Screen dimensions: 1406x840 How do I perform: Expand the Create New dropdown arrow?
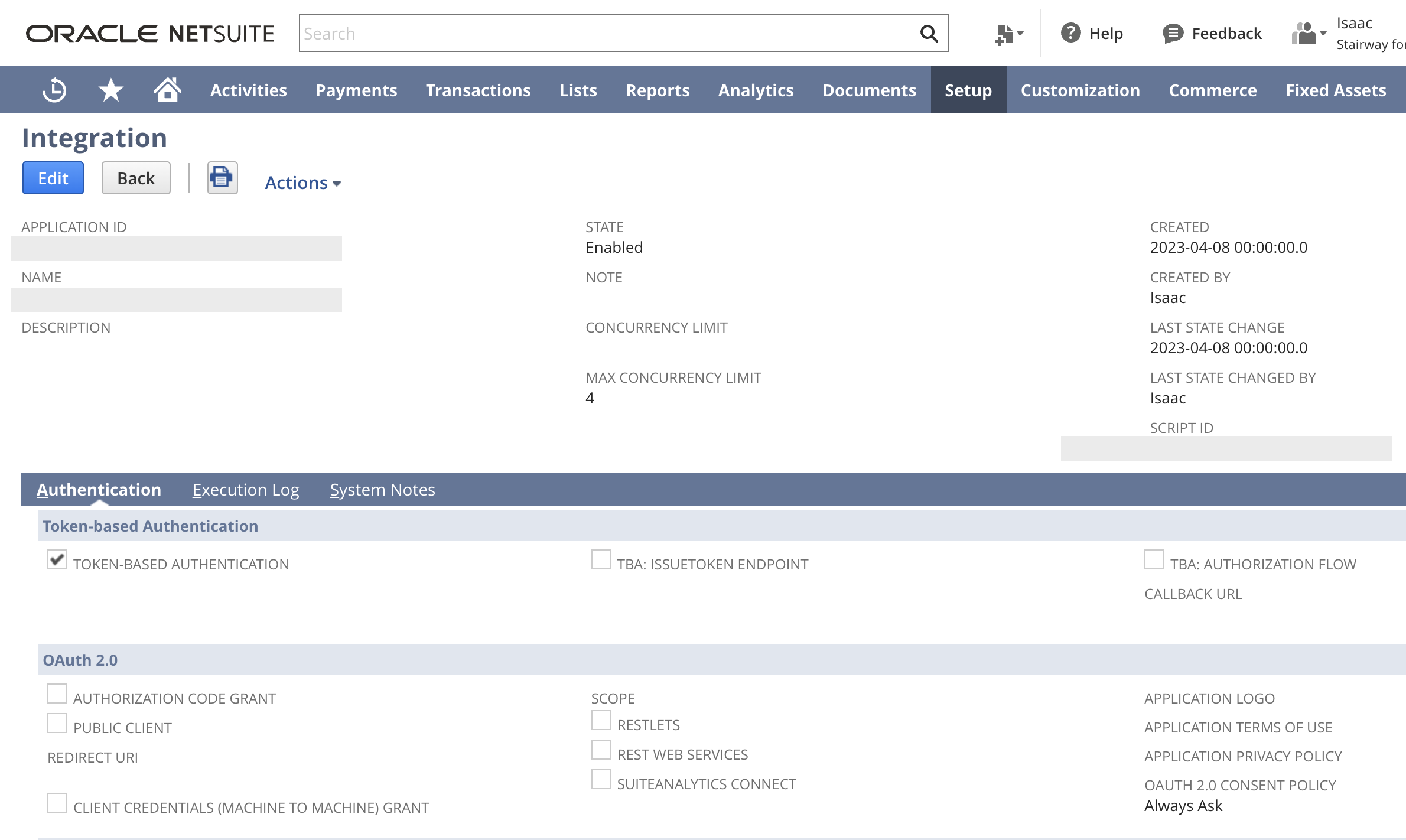coord(1020,34)
